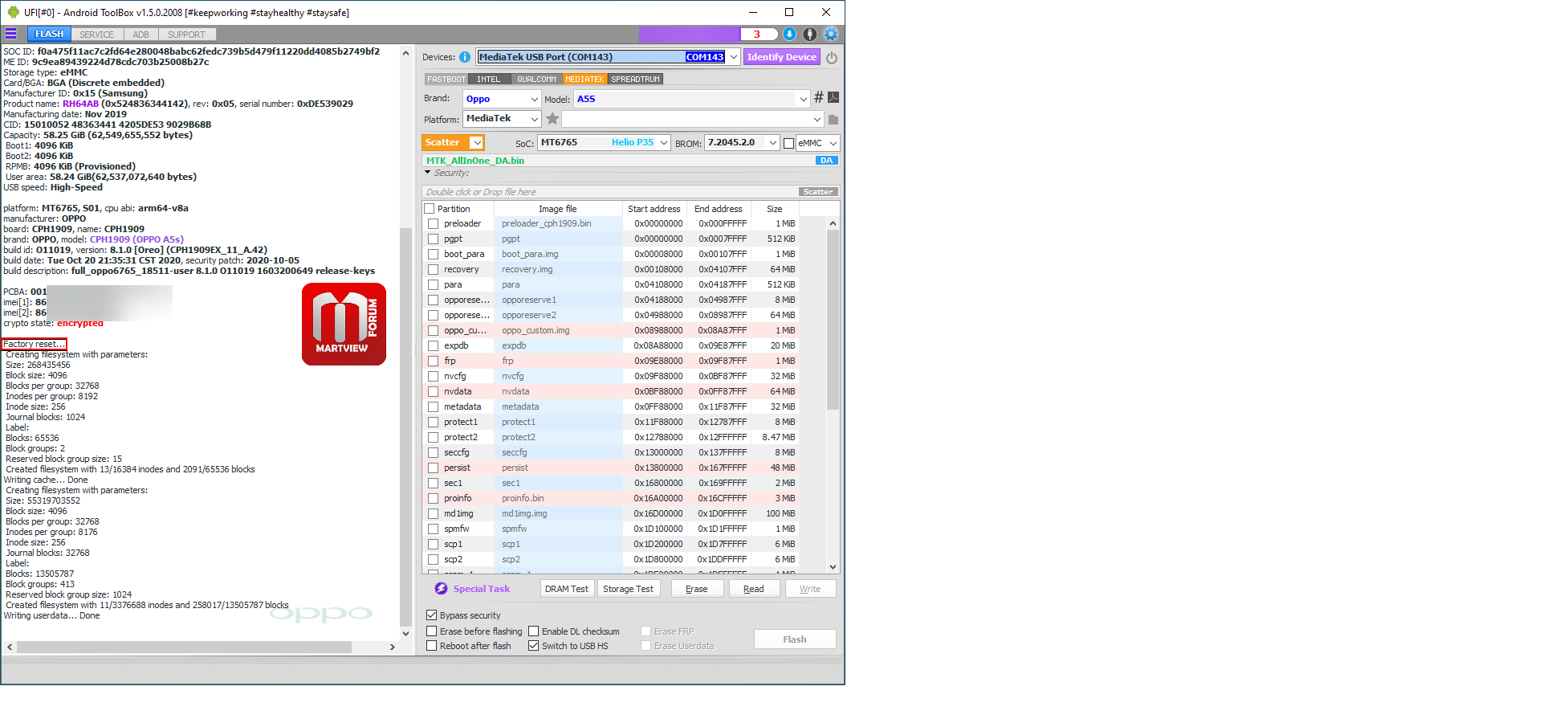
Task: Click the Android app icon in title bar
Action: pos(13,12)
